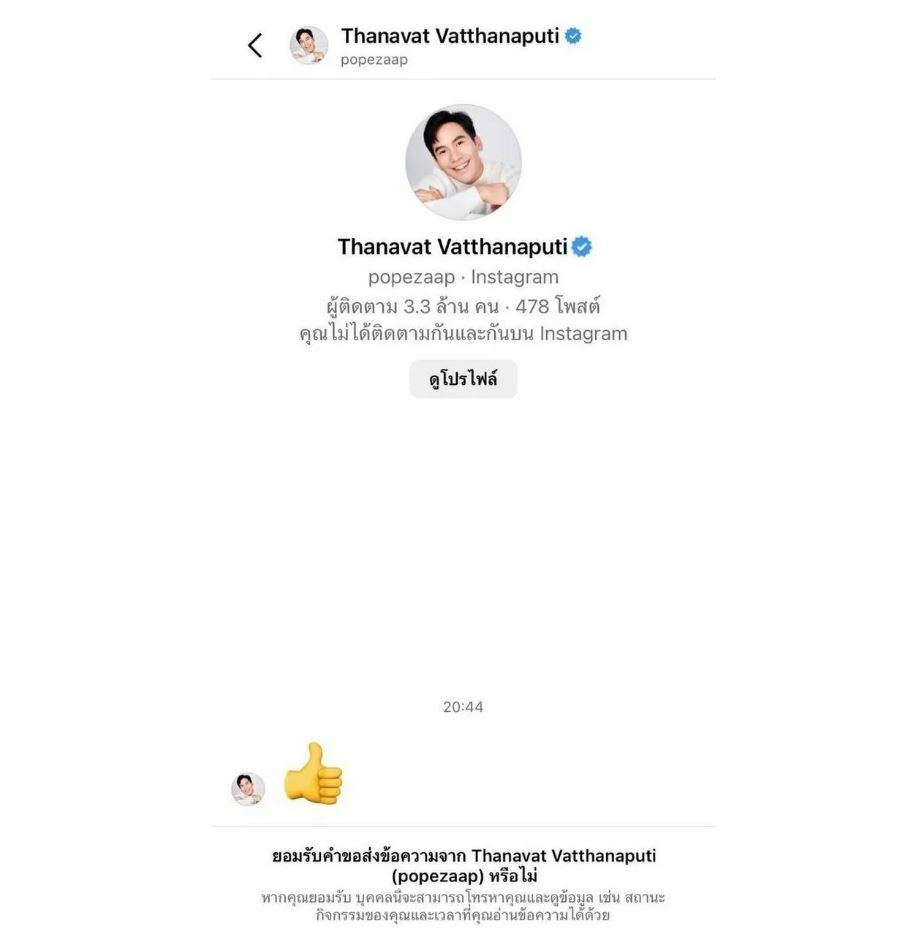Click the verified badge beside the centered name
The width and height of the screenshot is (915, 928).
pyautogui.click(x=582, y=247)
